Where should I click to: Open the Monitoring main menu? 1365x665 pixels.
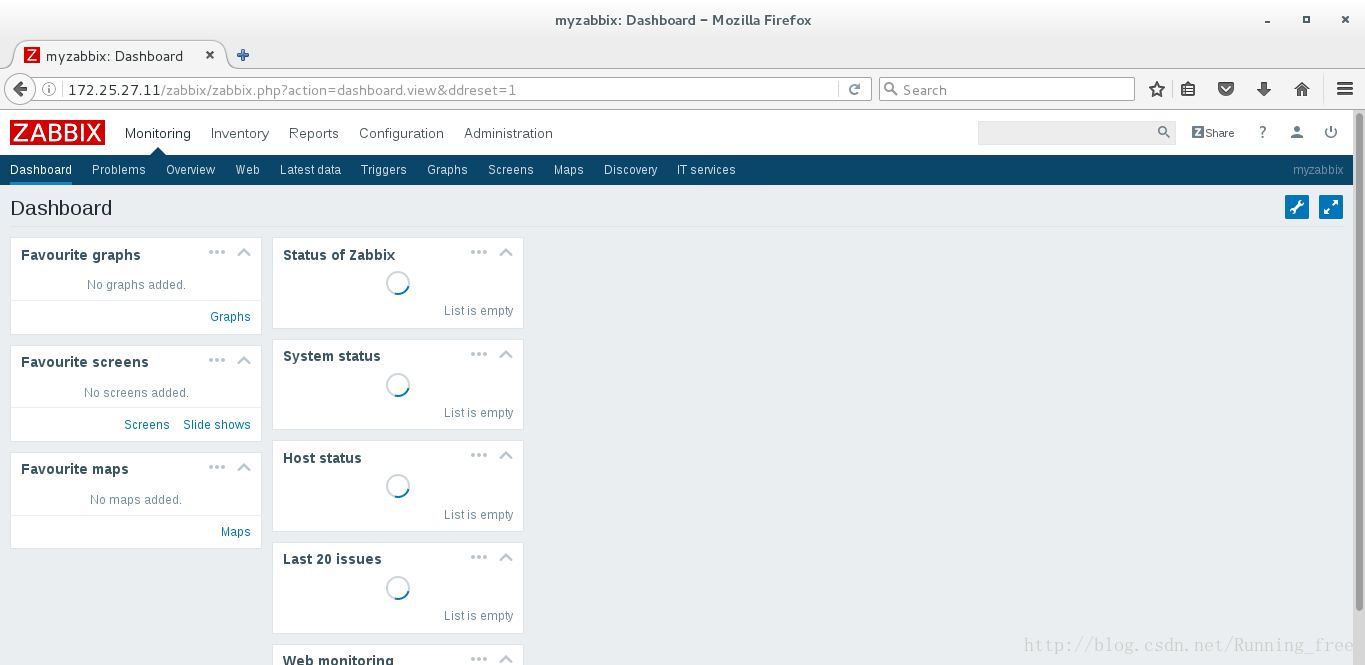pos(157,133)
